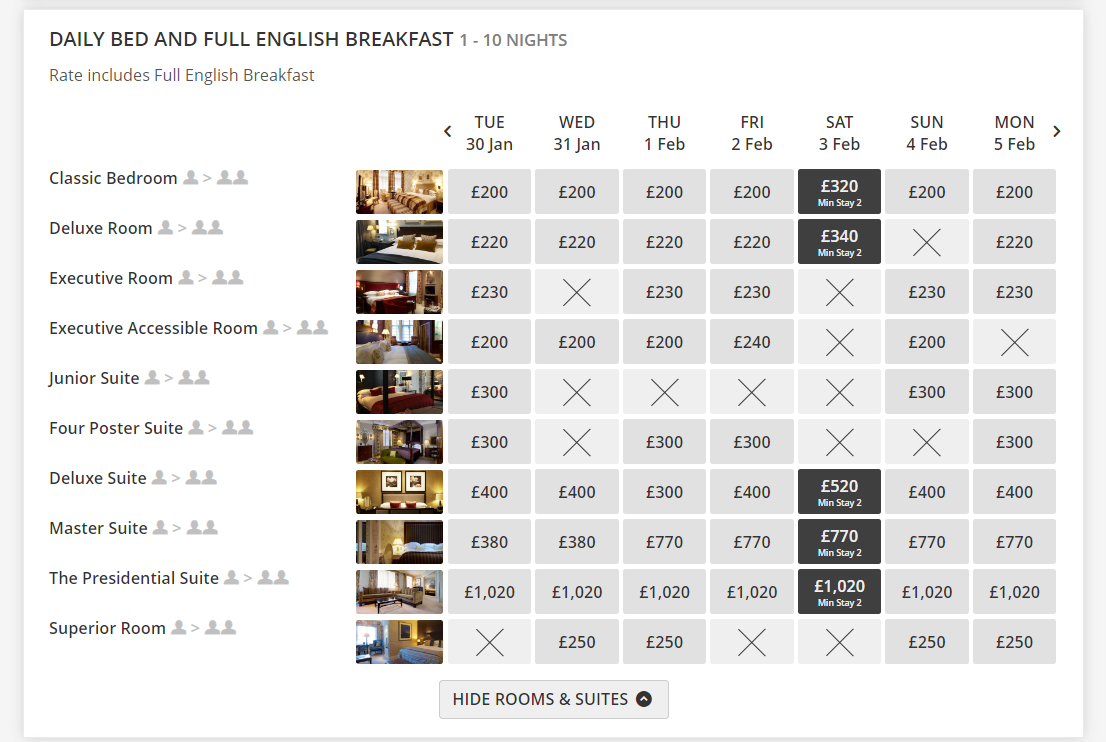The height and width of the screenshot is (742, 1106).
Task: Choose Deluxe Suite £300 Thursday rate
Action: click(664, 492)
